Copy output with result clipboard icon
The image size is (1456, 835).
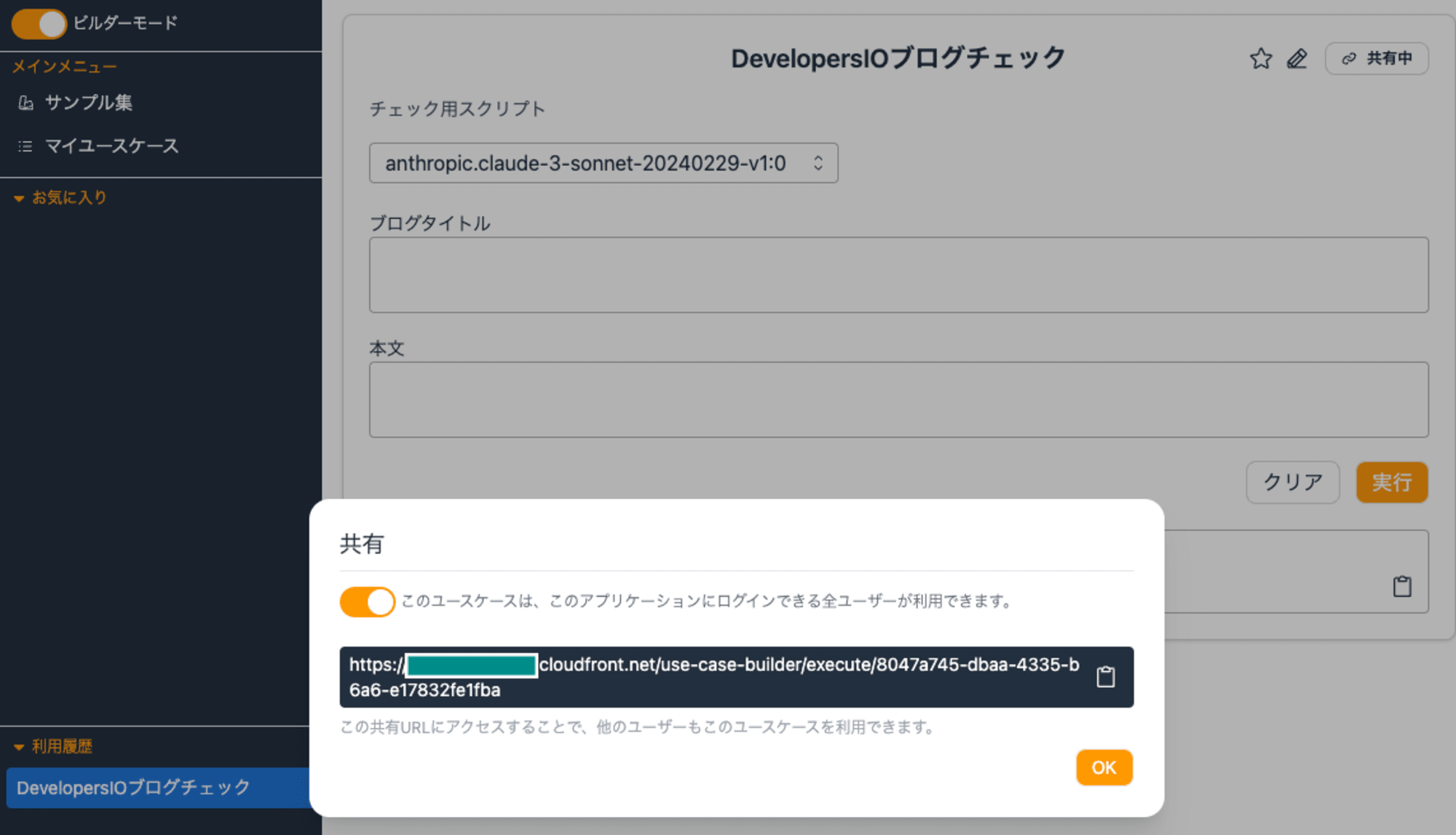tap(1402, 586)
